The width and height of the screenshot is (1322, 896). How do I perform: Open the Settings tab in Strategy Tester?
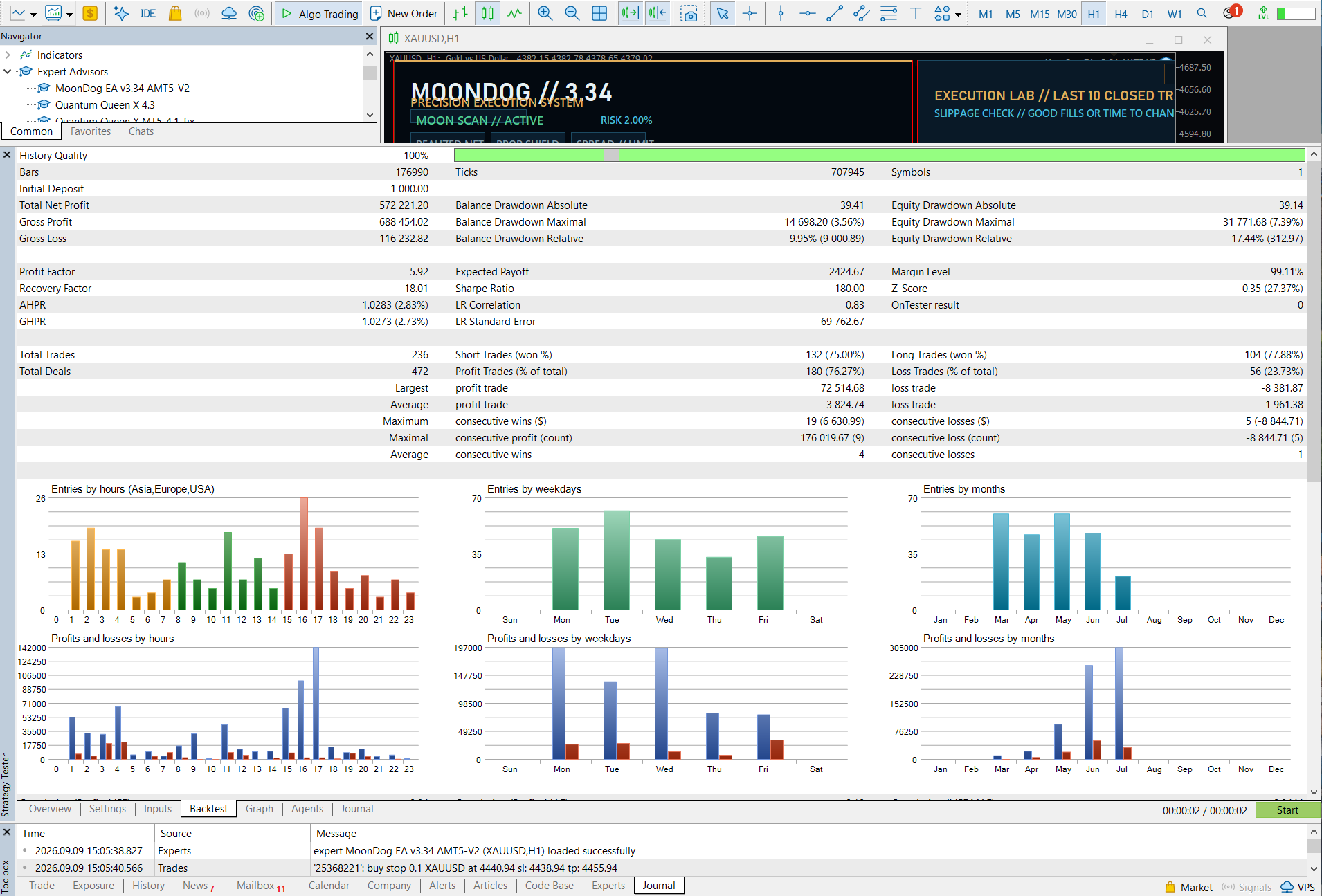click(107, 809)
